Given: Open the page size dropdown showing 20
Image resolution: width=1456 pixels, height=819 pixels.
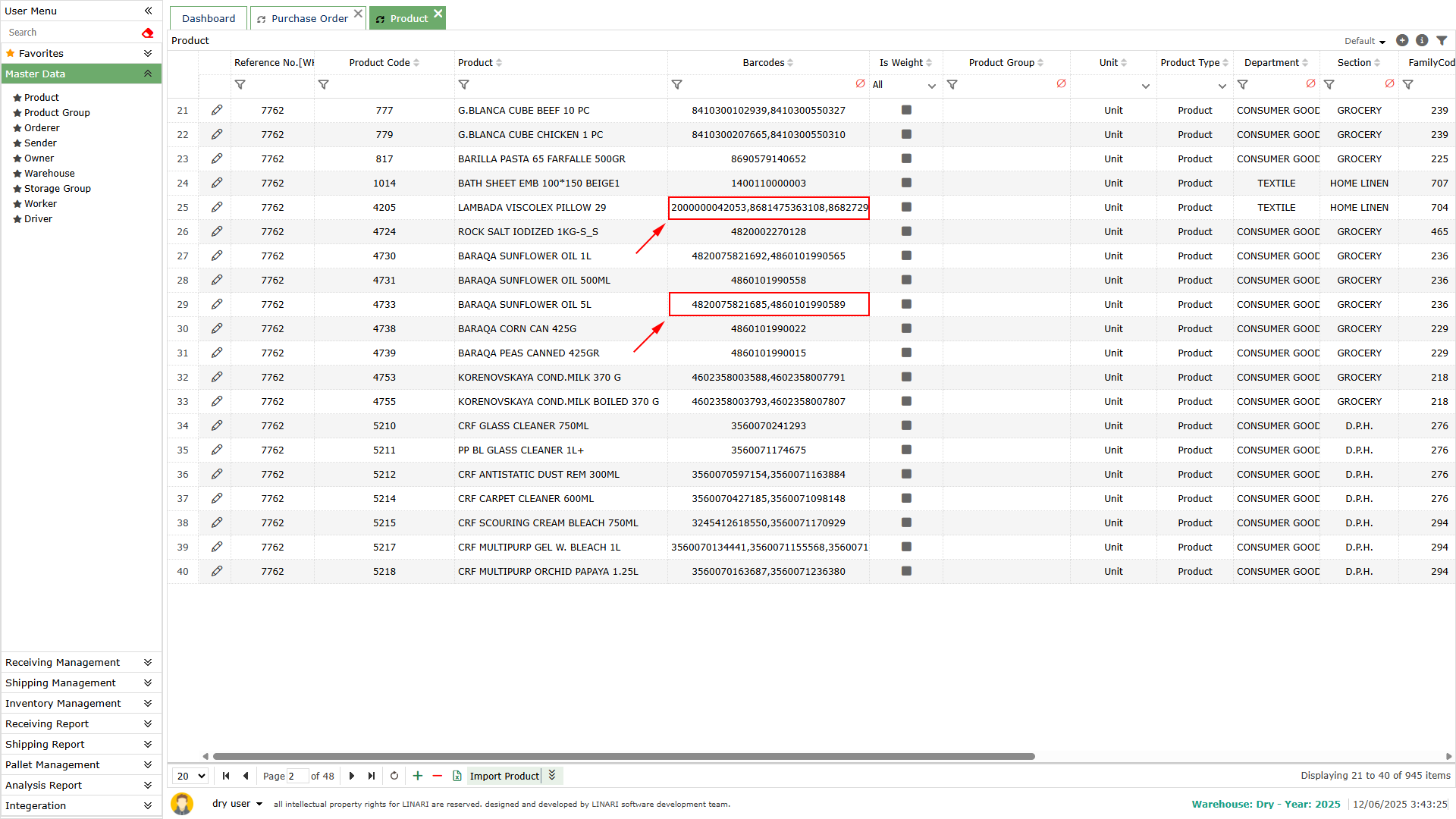Looking at the screenshot, I should [191, 776].
